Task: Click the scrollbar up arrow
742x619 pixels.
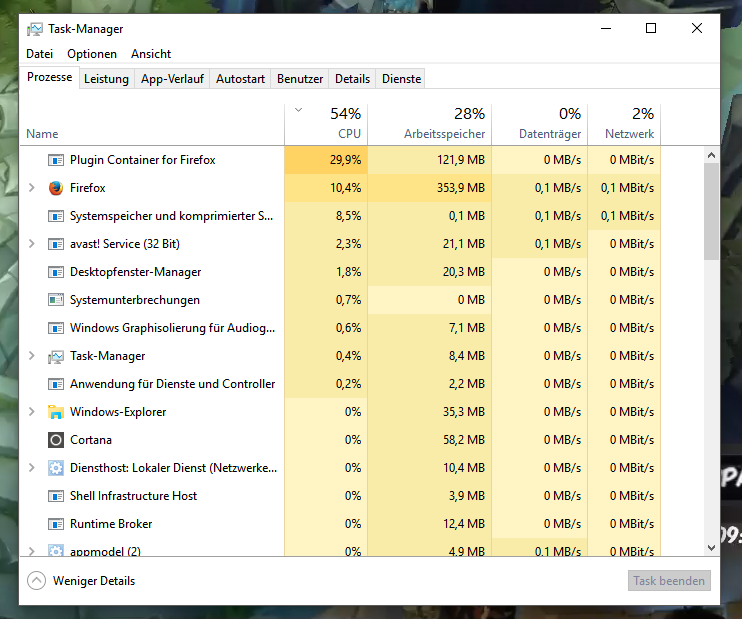Action: [x=711, y=155]
